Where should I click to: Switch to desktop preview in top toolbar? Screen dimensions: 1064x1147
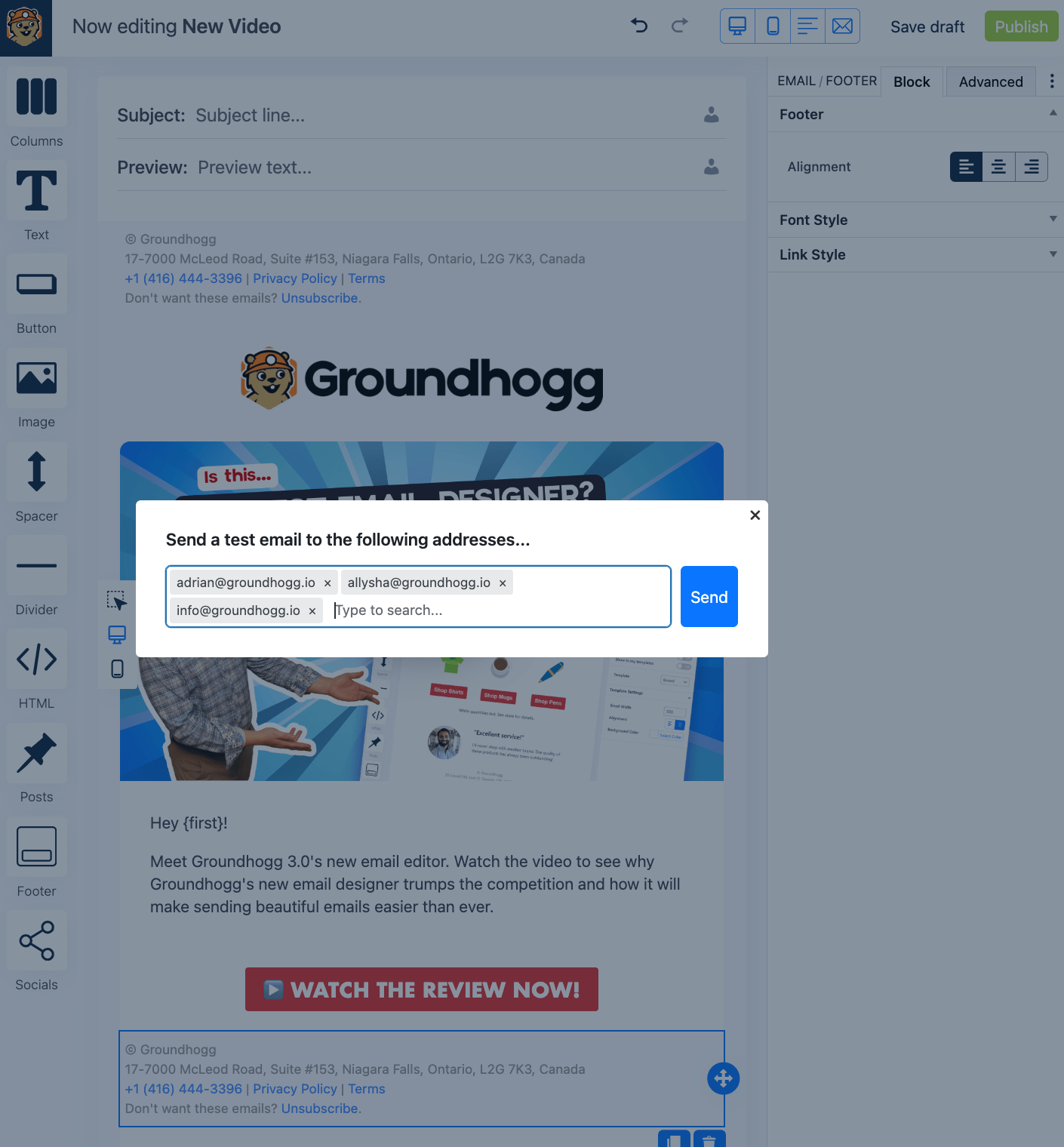click(x=738, y=26)
